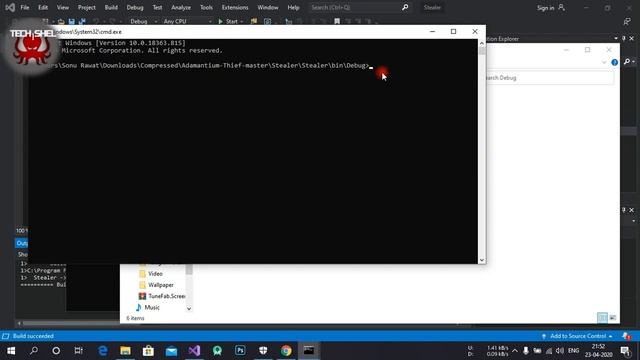Click the Stealer solution name badge
The width and height of the screenshot is (640, 360).
click(x=432, y=7)
